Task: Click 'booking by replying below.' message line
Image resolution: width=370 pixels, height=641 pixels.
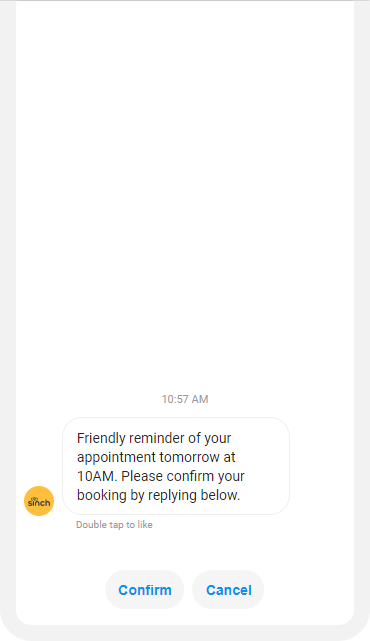Action: pos(159,495)
